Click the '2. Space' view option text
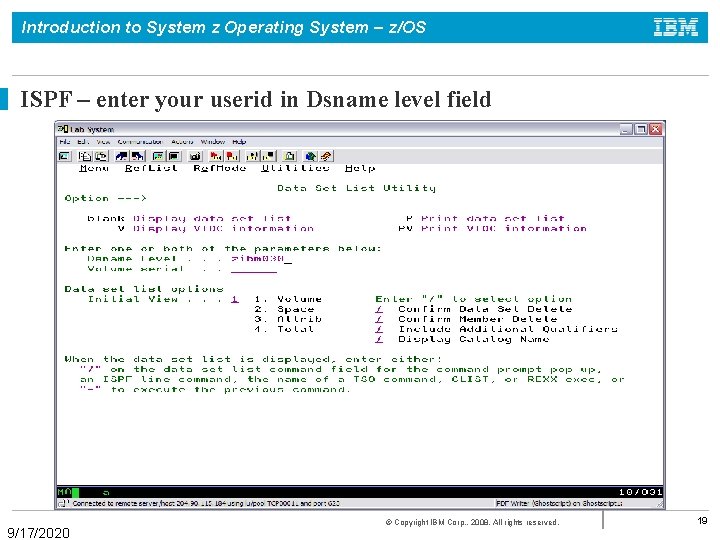 point(284,309)
